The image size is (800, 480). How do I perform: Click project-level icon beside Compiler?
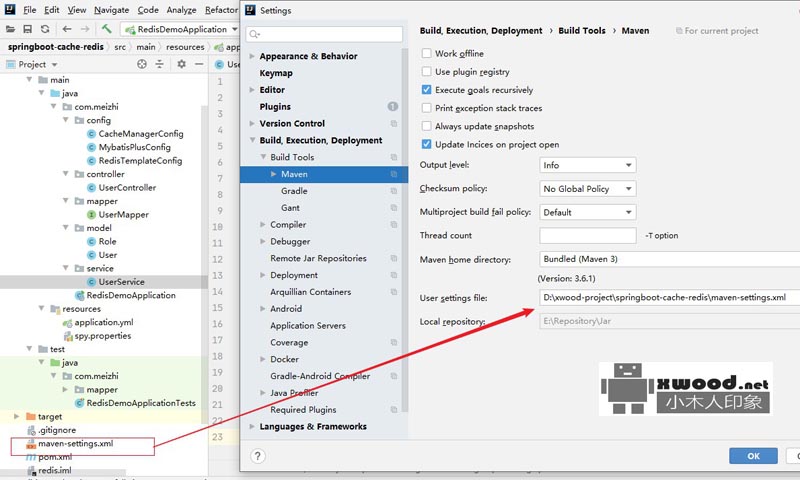coord(393,224)
